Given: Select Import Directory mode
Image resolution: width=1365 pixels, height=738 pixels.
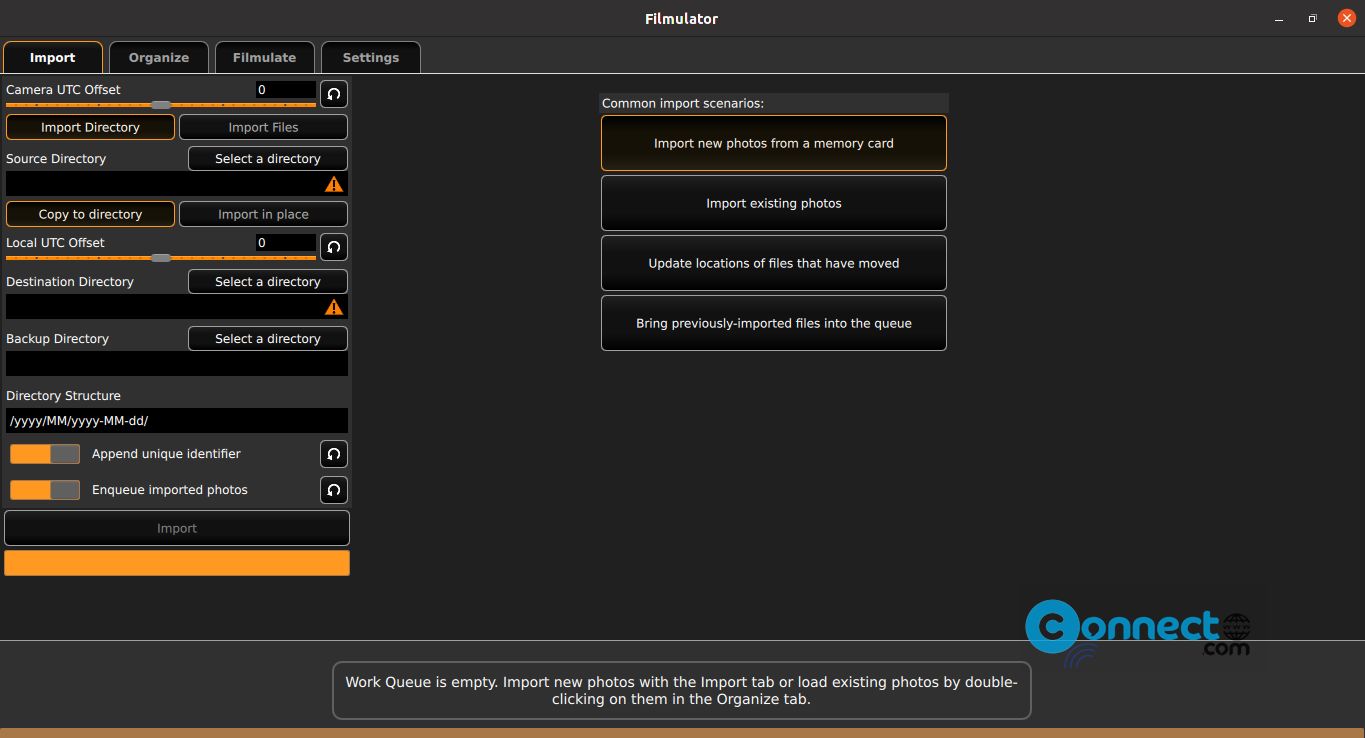Looking at the screenshot, I should (x=90, y=127).
